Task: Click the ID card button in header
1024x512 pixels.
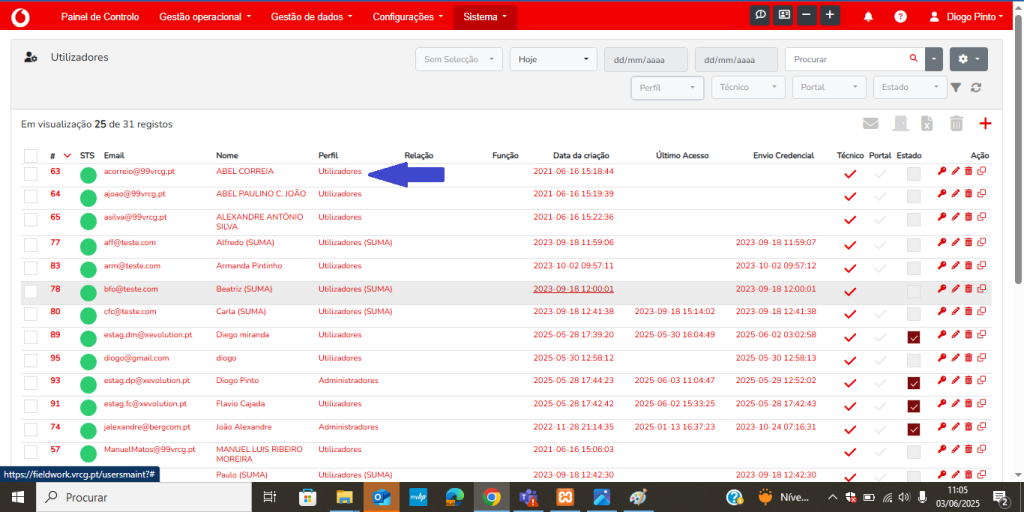Action: 783,16
